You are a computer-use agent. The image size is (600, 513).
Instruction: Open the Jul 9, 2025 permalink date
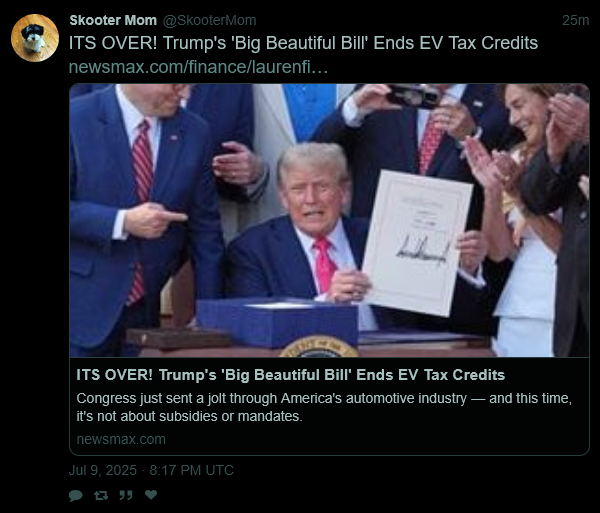(151, 470)
